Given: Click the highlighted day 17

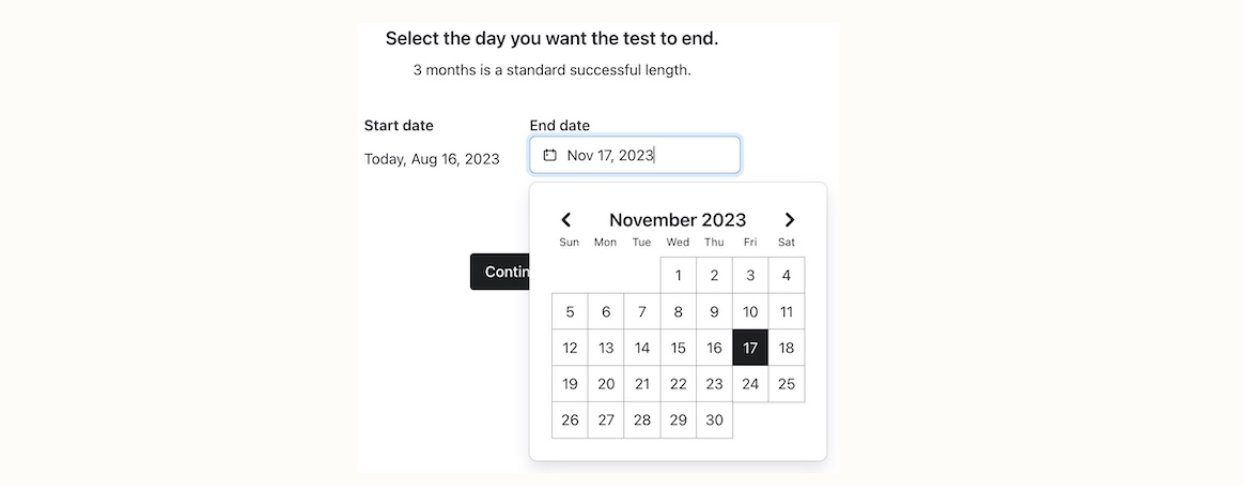Looking at the screenshot, I should point(750,348).
